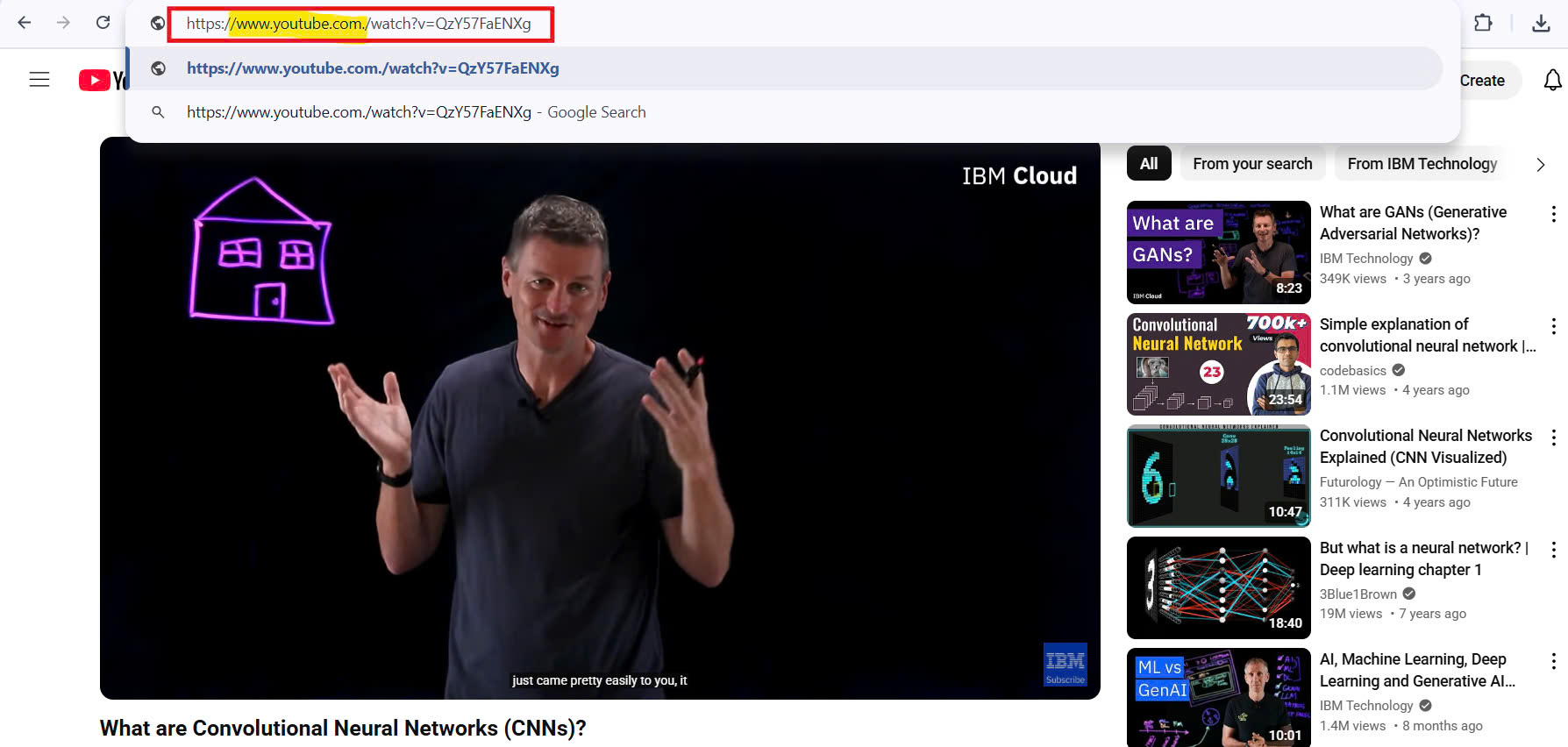This screenshot has height=747, width=1568.
Task: Open options menu for GANs video
Action: (1553, 214)
